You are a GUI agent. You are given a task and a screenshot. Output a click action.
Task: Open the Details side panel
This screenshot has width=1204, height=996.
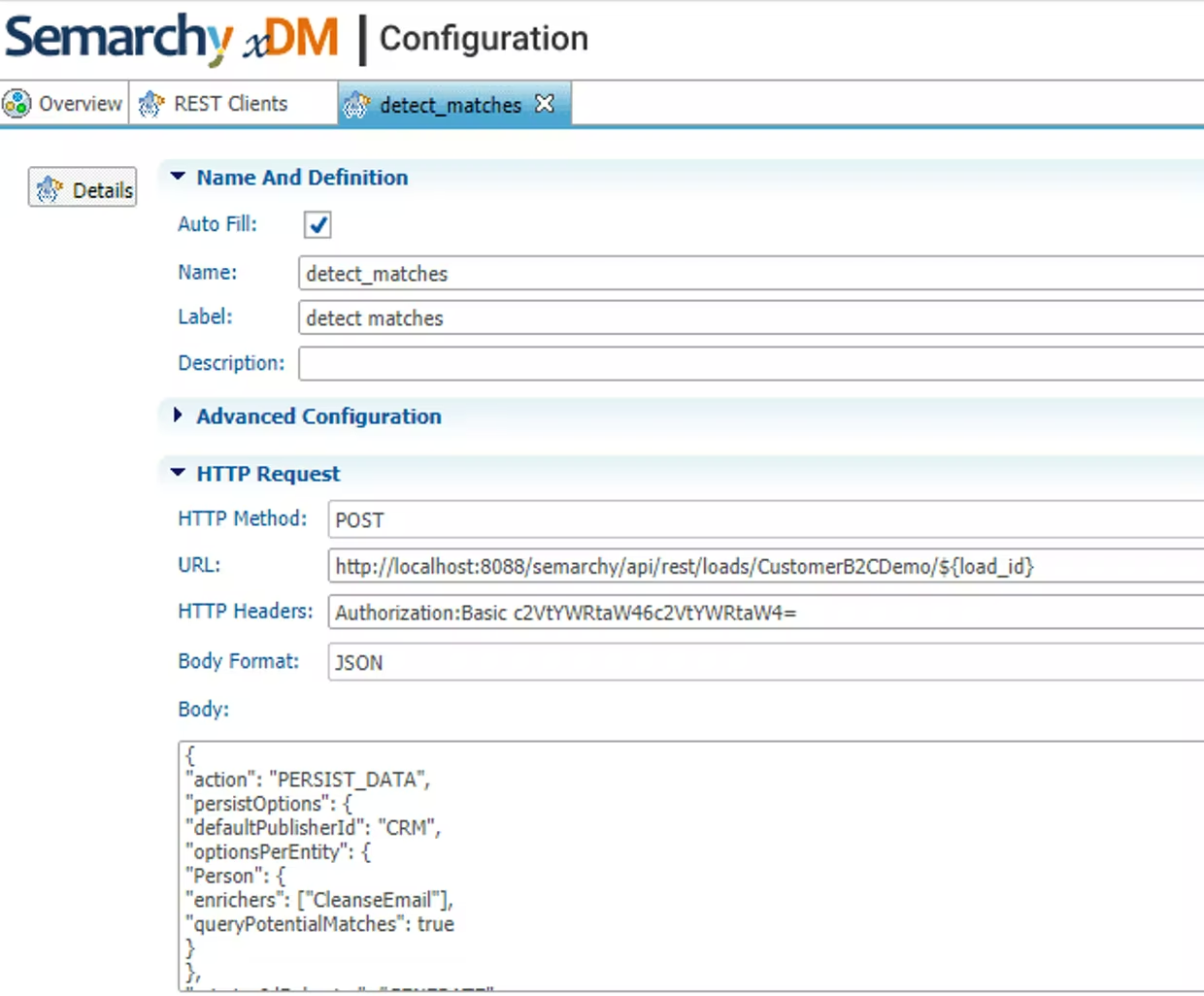(x=83, y=188)
